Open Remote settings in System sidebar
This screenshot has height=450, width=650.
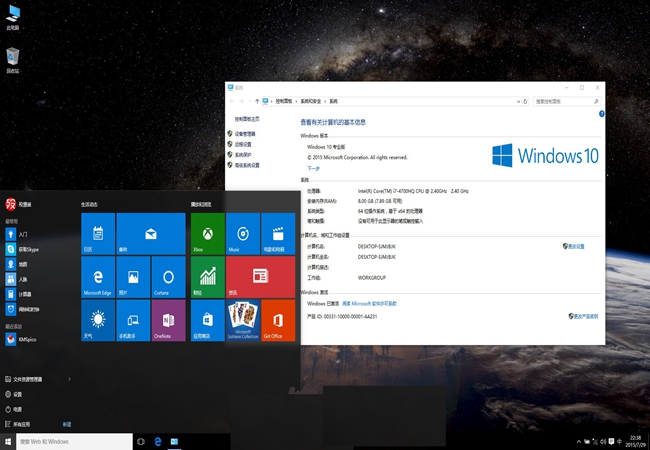243,144
